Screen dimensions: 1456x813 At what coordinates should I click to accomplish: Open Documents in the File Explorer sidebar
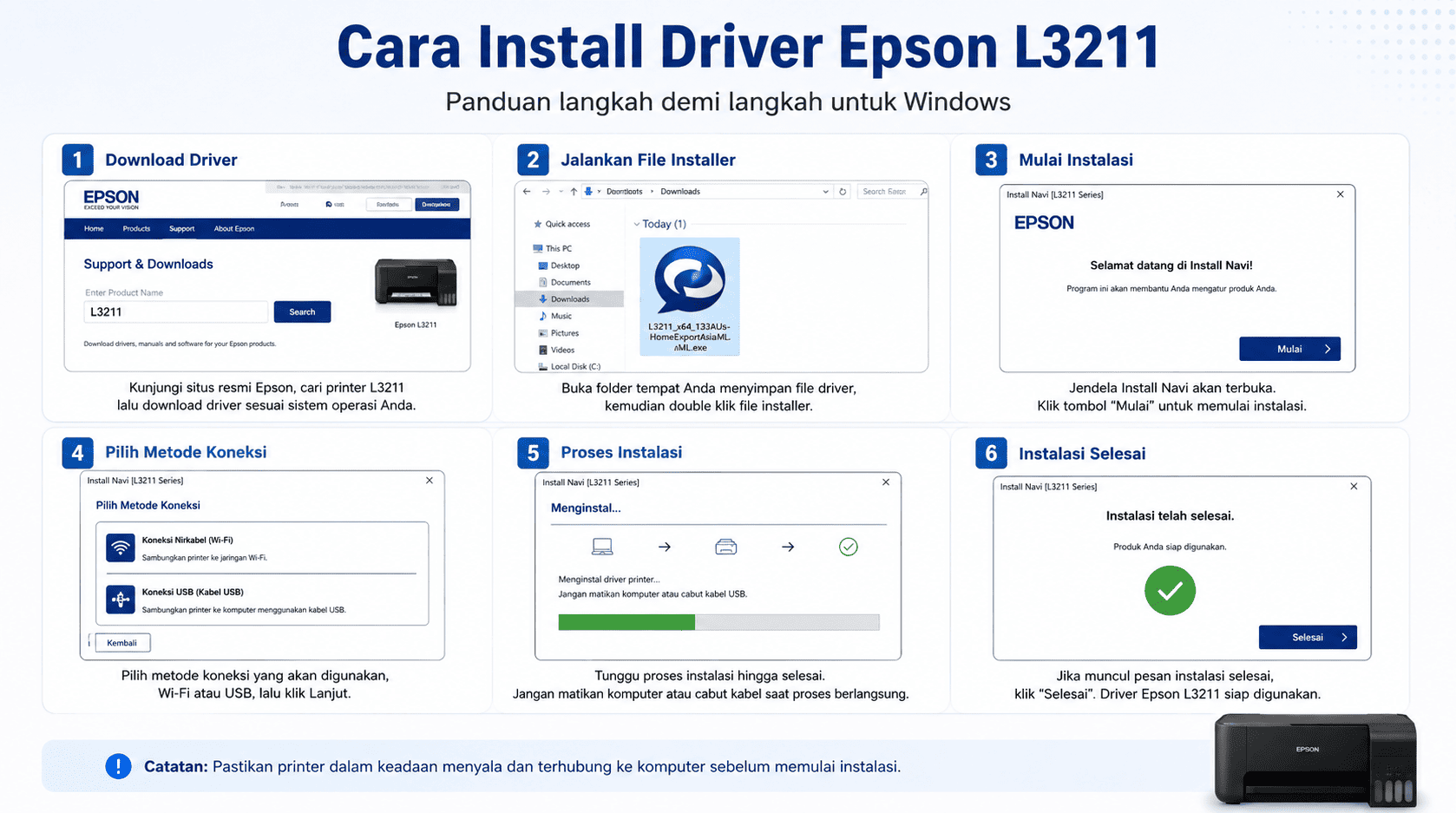(x=565, y=282)
